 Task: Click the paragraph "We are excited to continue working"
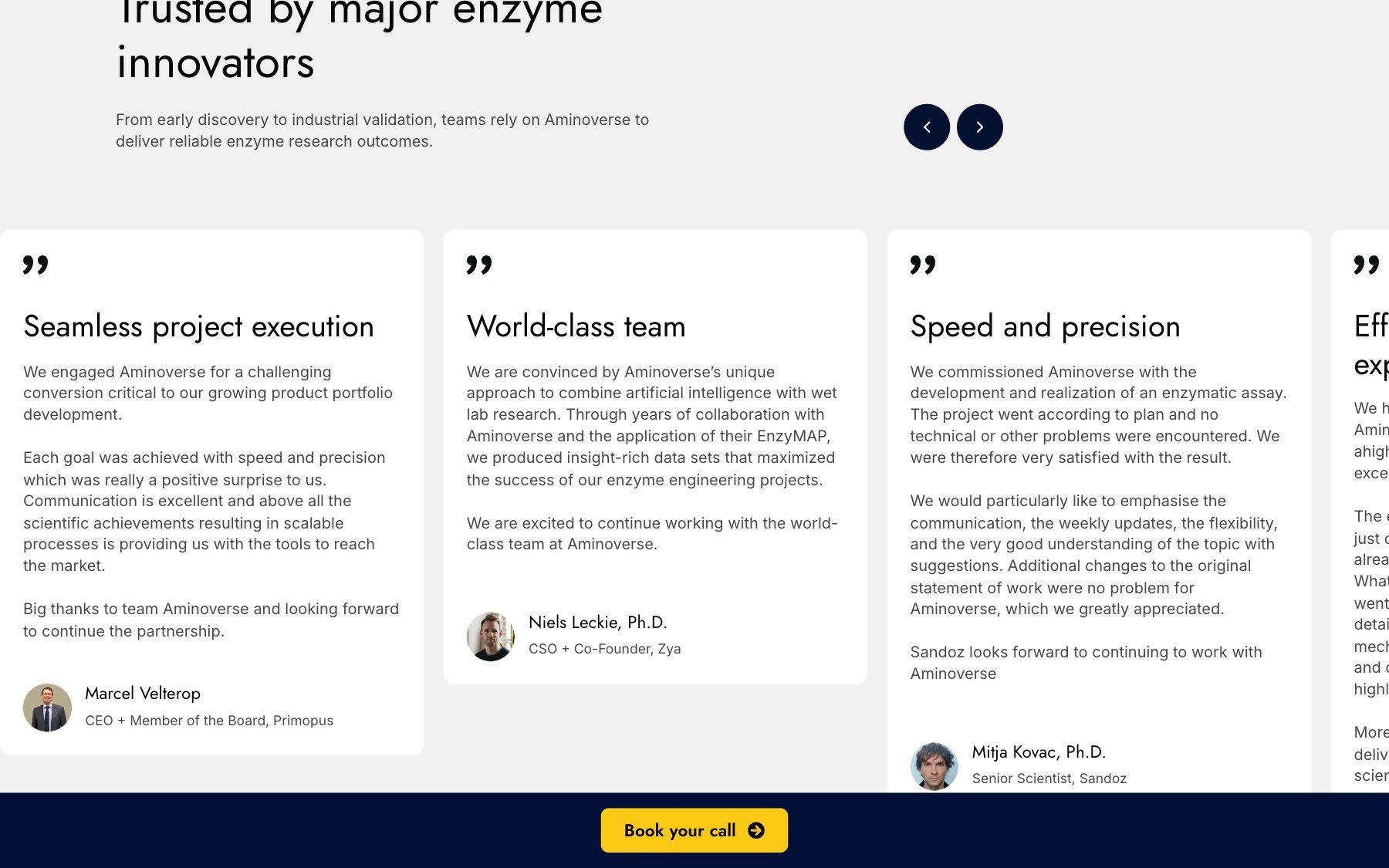coord(652,533)
